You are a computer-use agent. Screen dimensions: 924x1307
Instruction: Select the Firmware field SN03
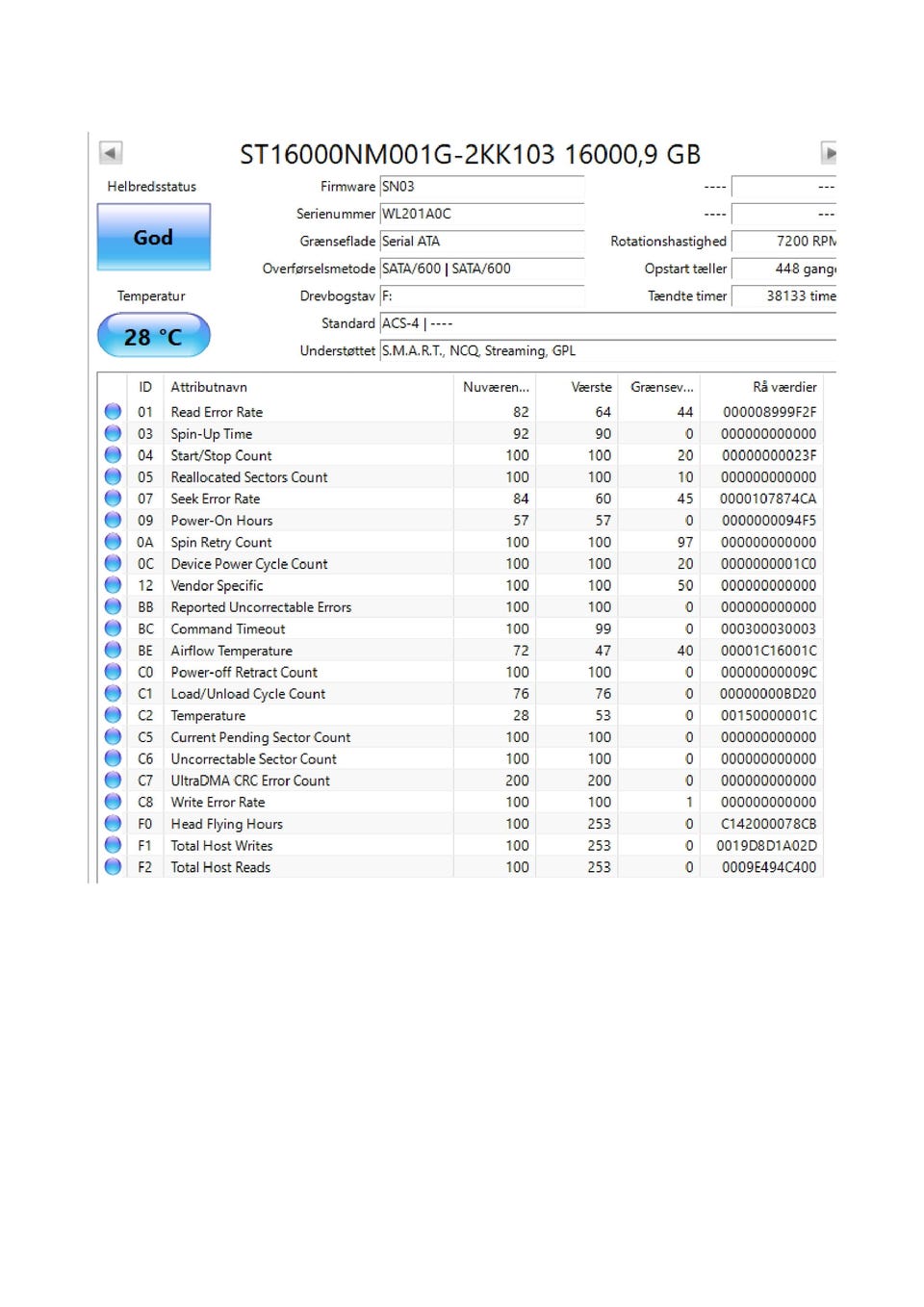[482, 187]
